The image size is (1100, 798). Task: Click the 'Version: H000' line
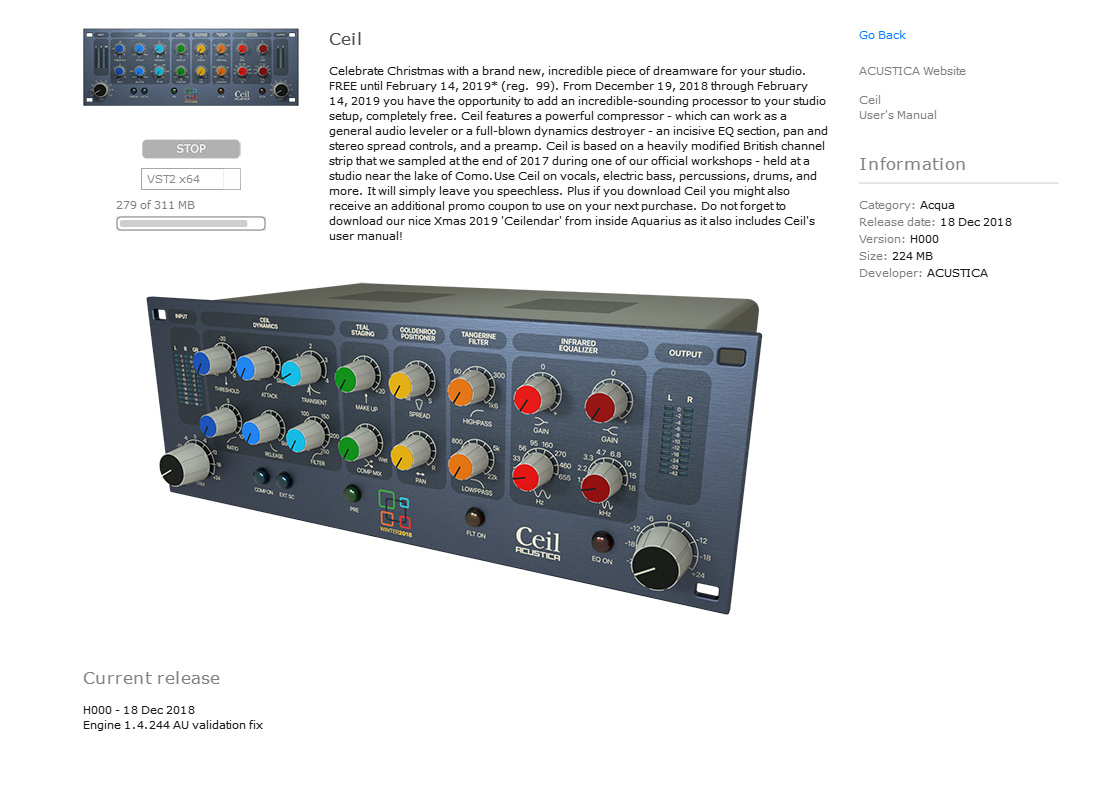click(x=899, y=238)
